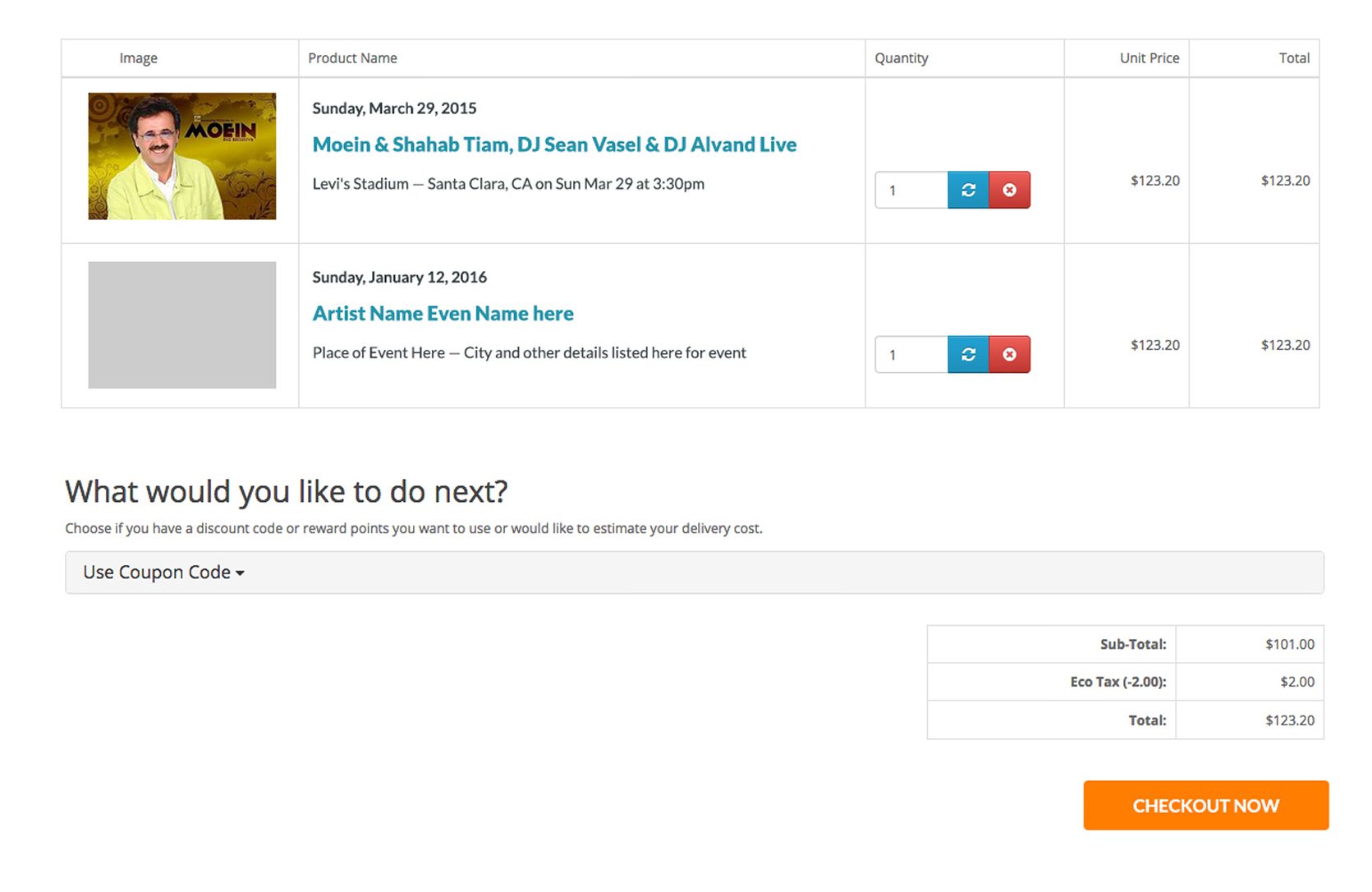Click the Eco Tax (-2.00) label
The width and height of the screenshot is (1372, 892).
[x=1117, y=682]
